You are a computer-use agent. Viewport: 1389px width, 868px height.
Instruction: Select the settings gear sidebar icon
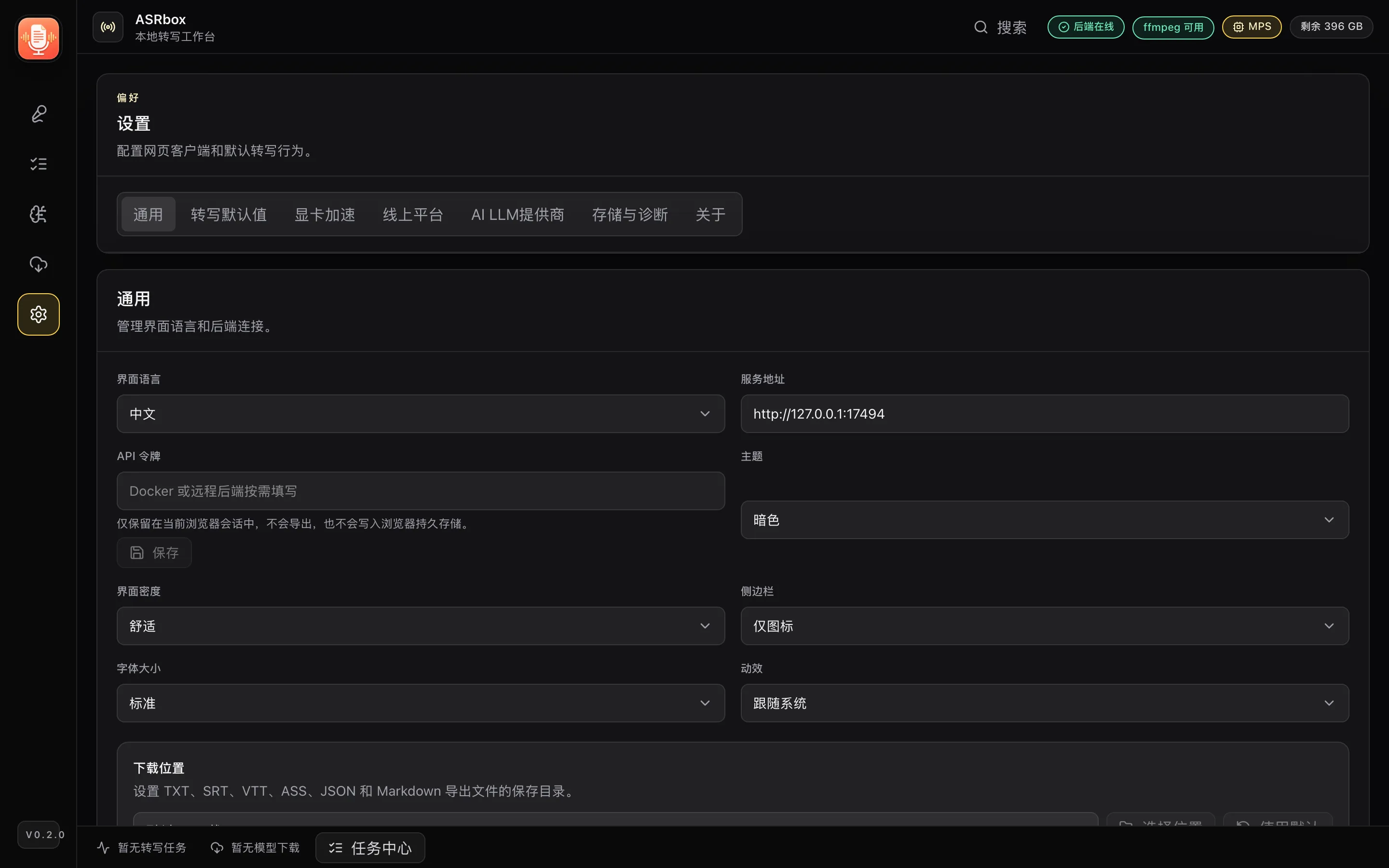coord(39,314)
